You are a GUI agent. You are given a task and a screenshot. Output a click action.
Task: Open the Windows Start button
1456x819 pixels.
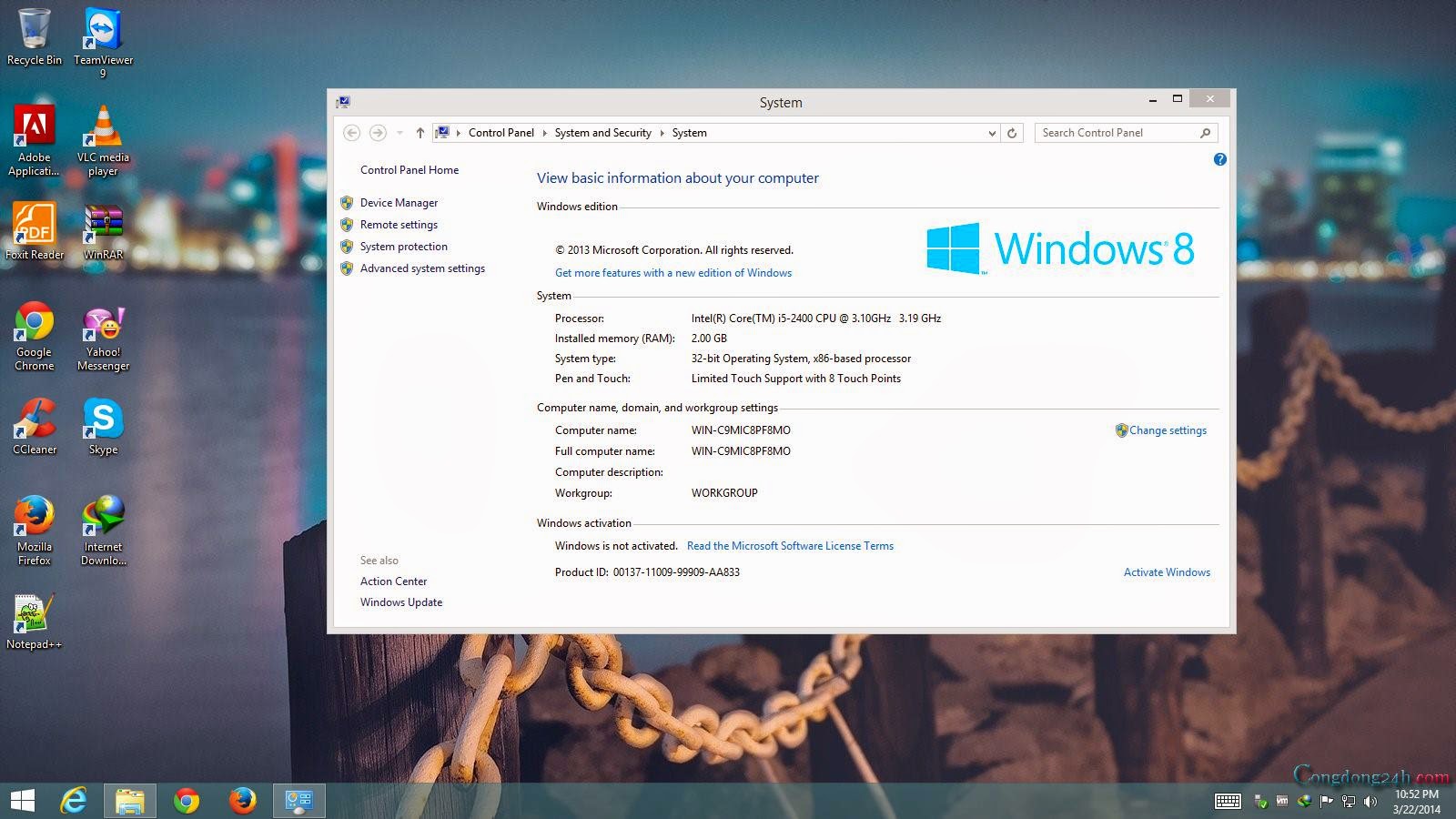(x=23, y=801)
